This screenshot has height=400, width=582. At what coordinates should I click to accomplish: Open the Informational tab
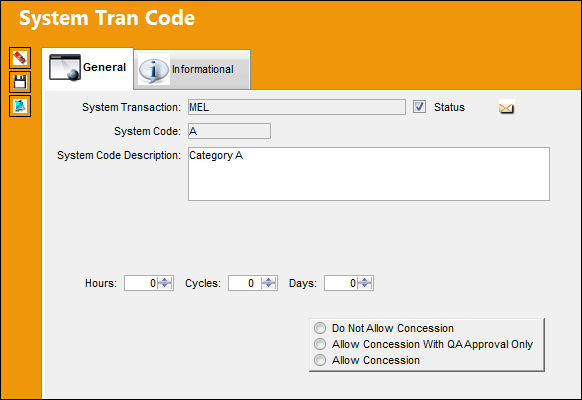[192, 69]
